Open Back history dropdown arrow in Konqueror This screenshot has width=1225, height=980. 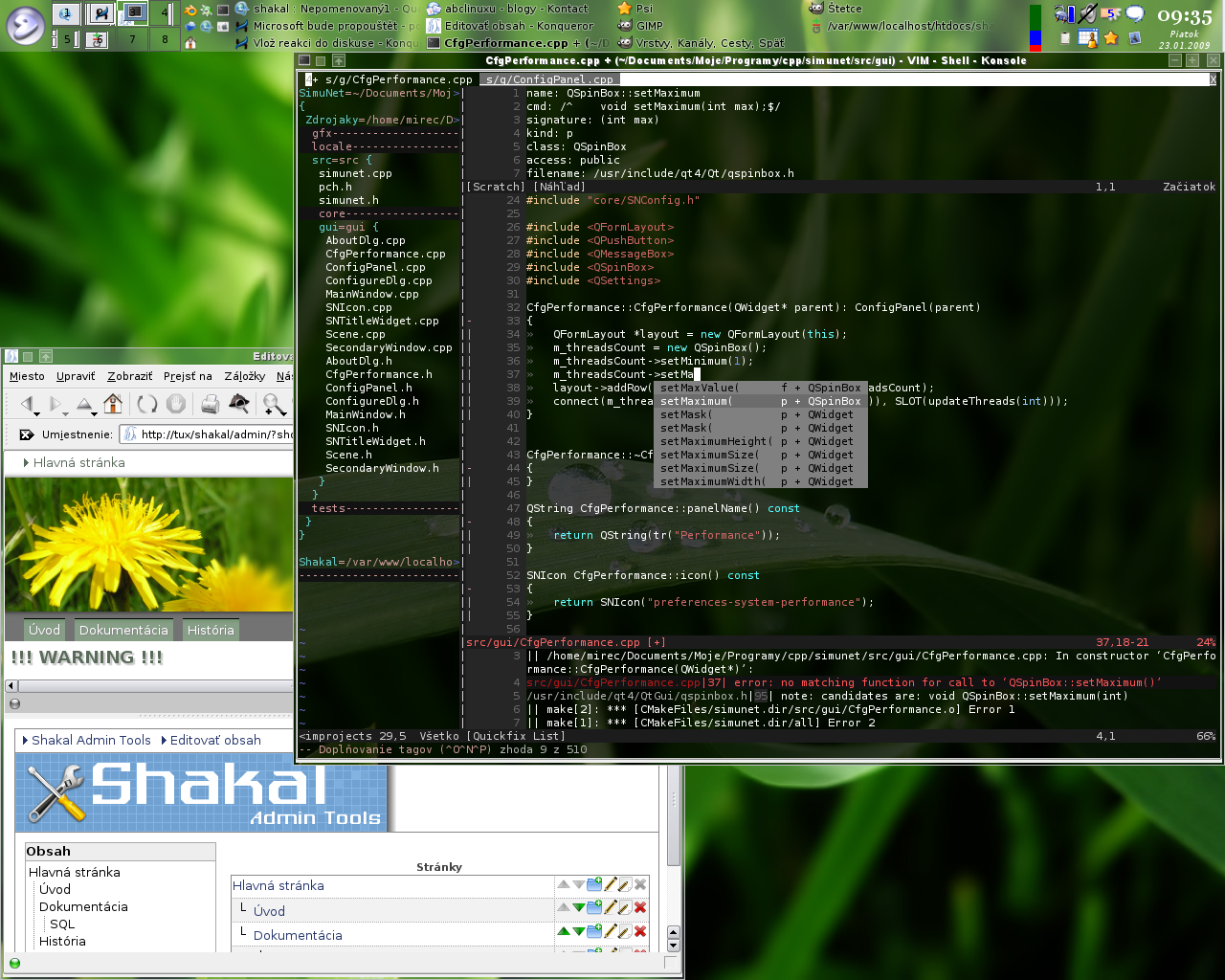(36, 414)
